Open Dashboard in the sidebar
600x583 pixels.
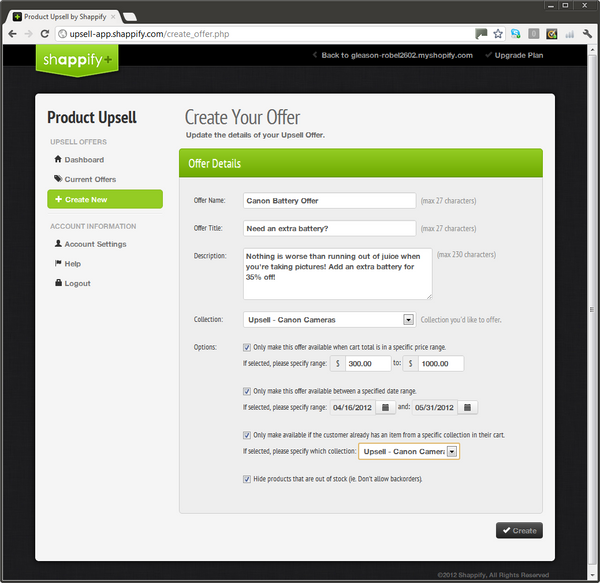click(x=84, y=160)
